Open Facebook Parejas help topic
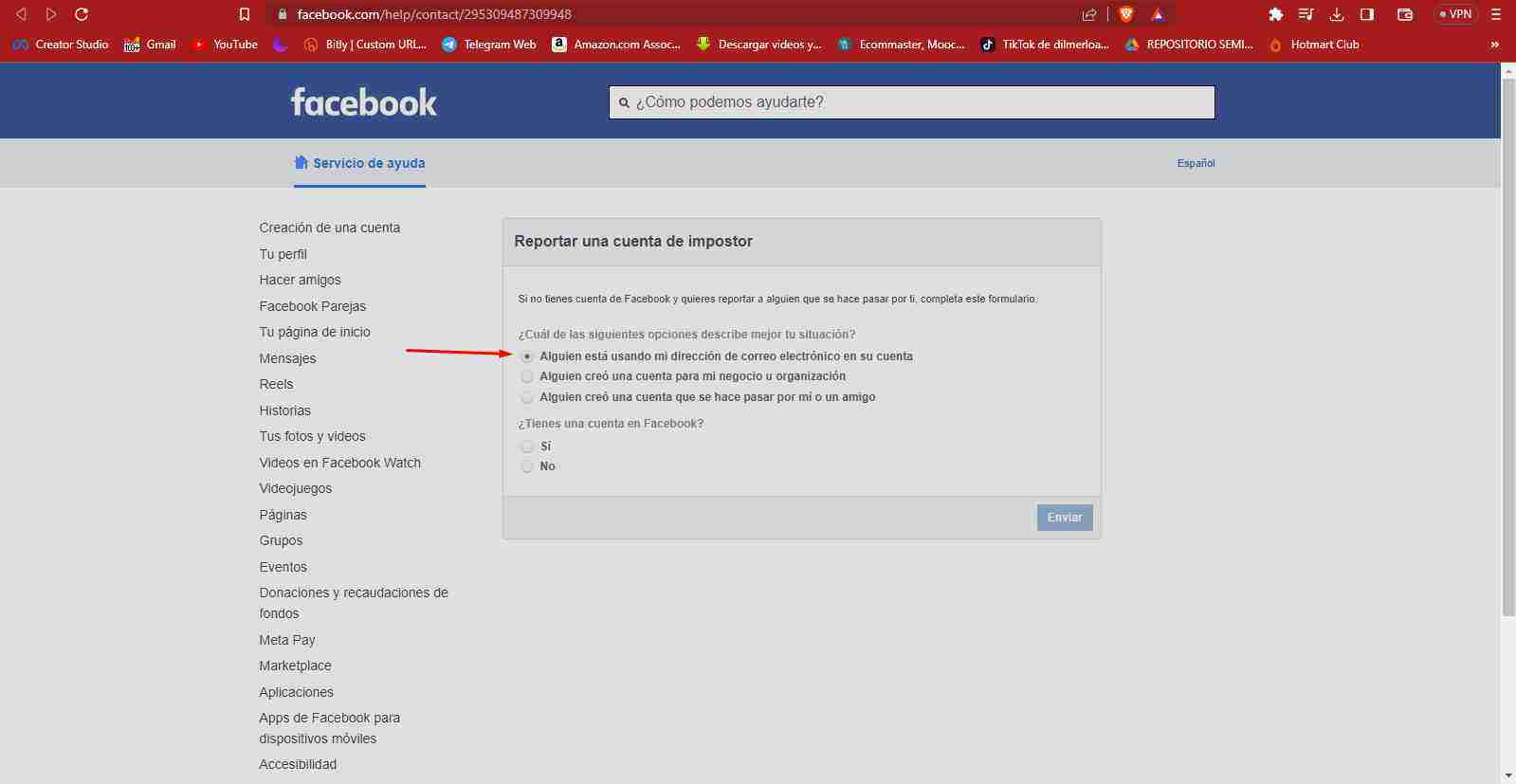The height and width of the screenshot is (784, 1516). [313, 306]
